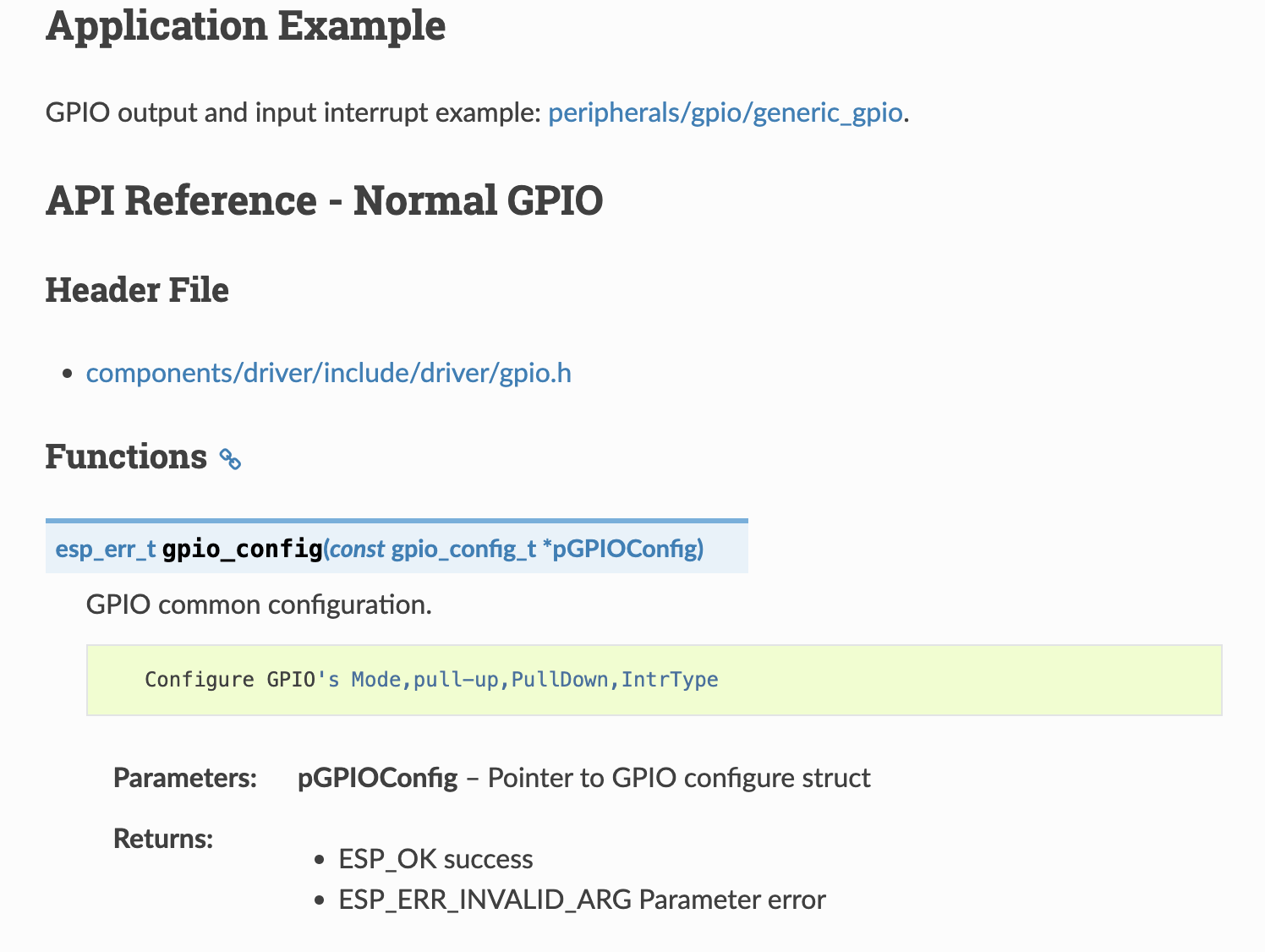Click the permalink icon beside Functions heading
The height and width of the screenshot is (952, 1265).
click(230, 459)
